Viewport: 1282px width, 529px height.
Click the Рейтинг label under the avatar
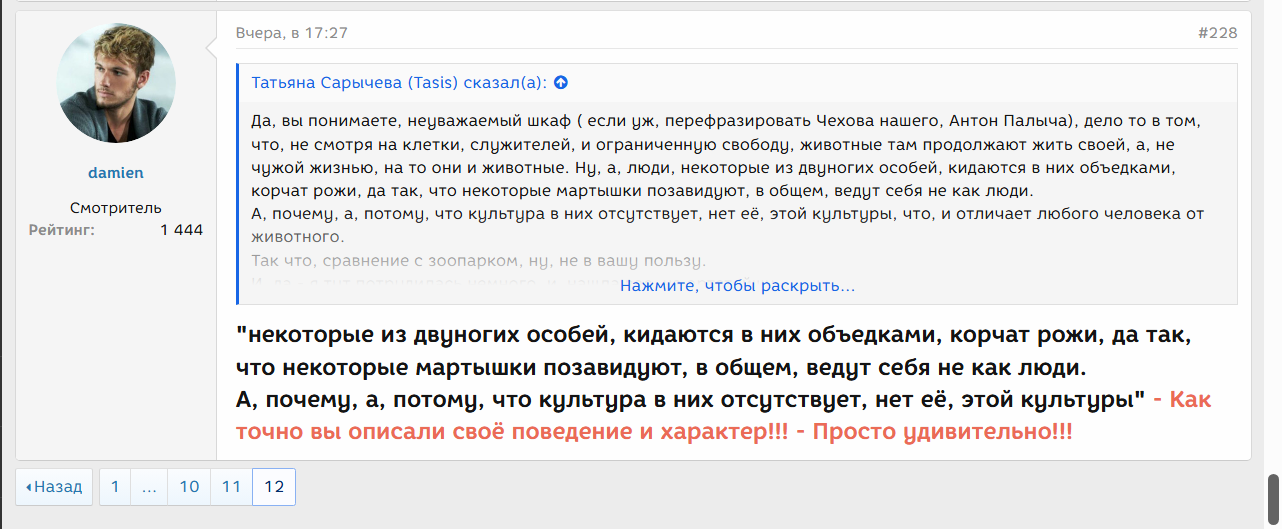[x=61, y=230]
